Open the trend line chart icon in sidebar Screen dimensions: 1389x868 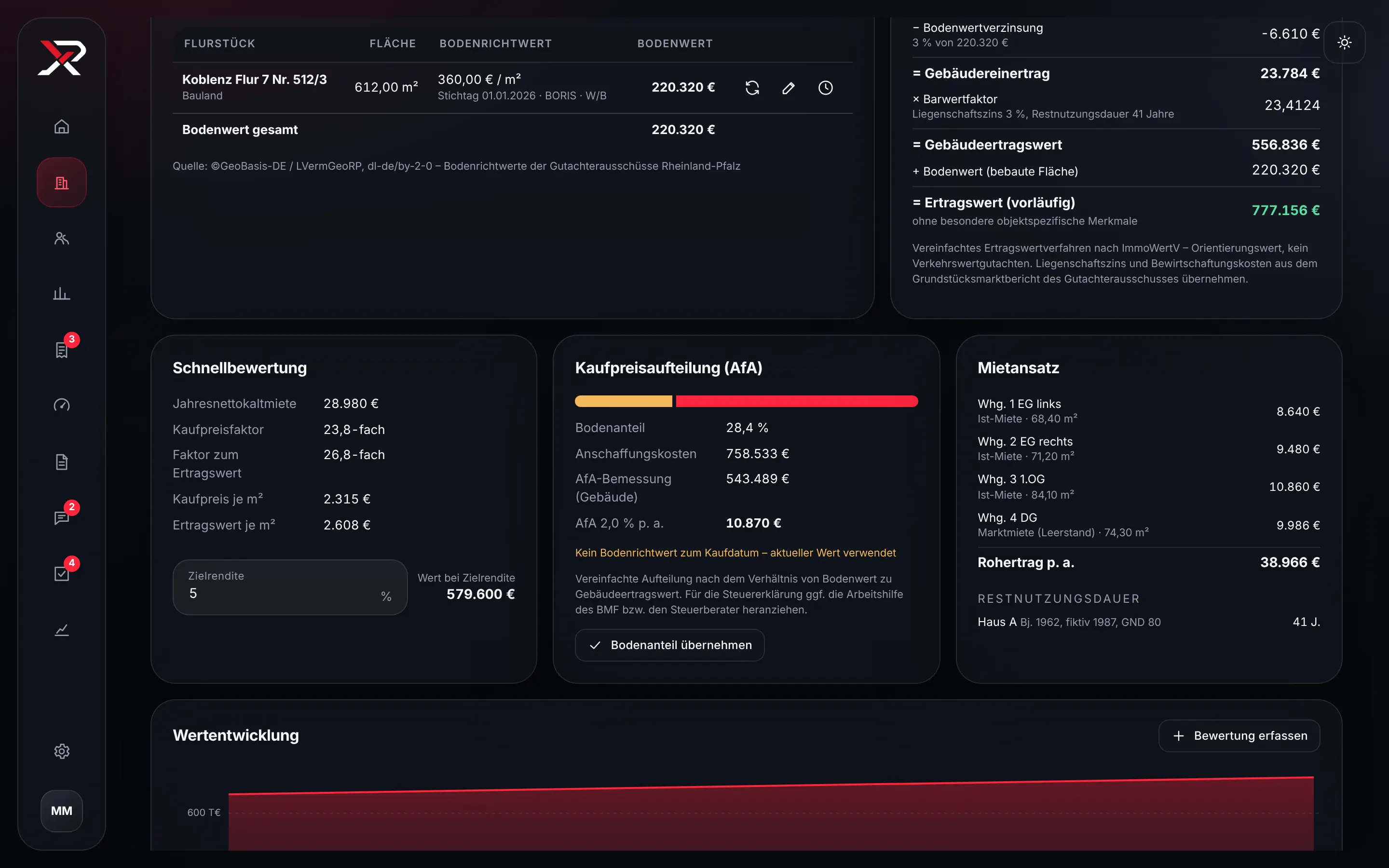[61, 630]
